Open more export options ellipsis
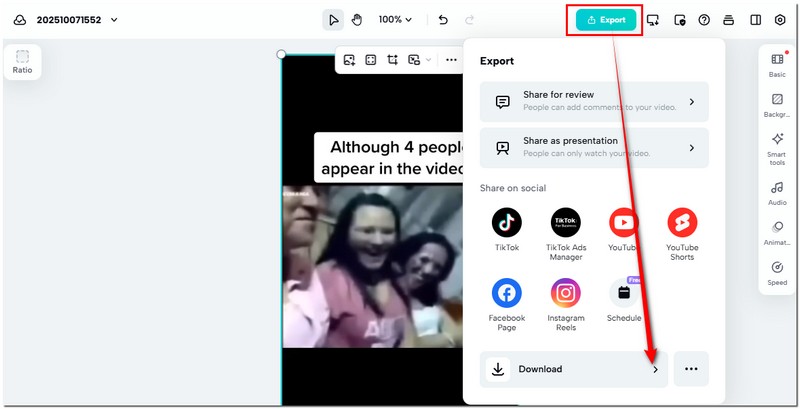The image size is (800, 409). coord(691,369)
